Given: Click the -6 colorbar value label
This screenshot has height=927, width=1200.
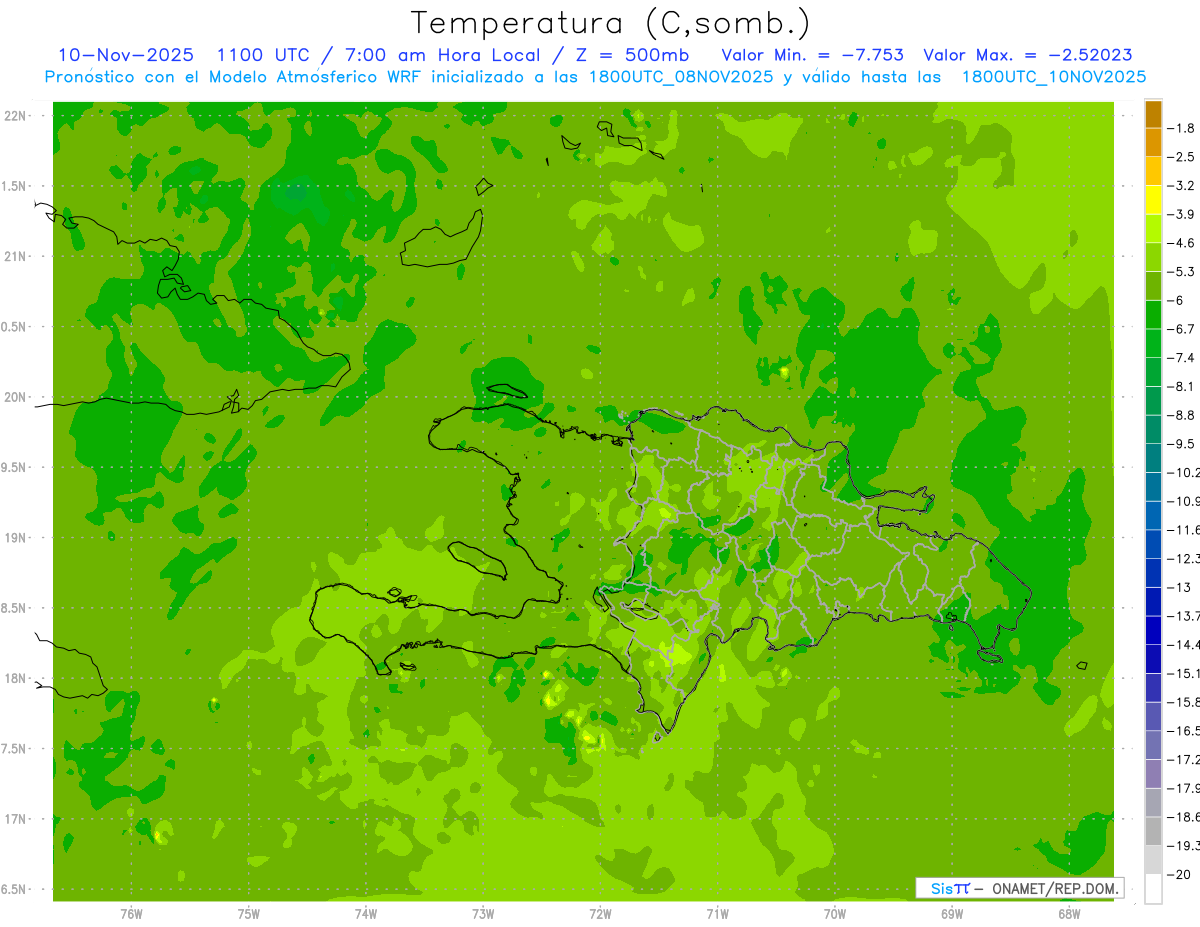Looking at the screenshot, I should click(1177, 300).
